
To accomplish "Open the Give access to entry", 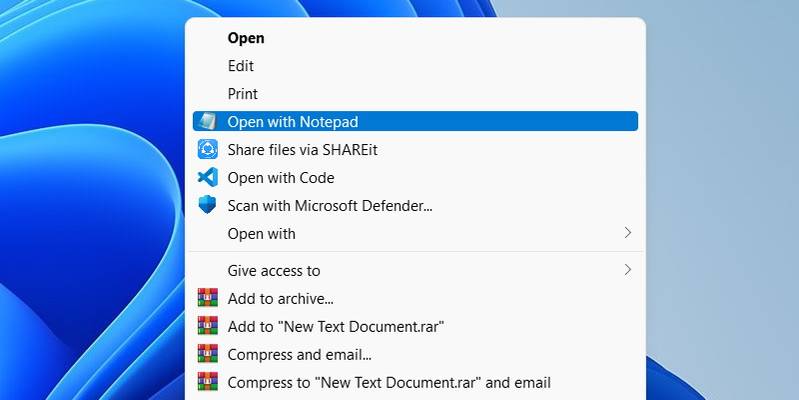I will 415,270.
